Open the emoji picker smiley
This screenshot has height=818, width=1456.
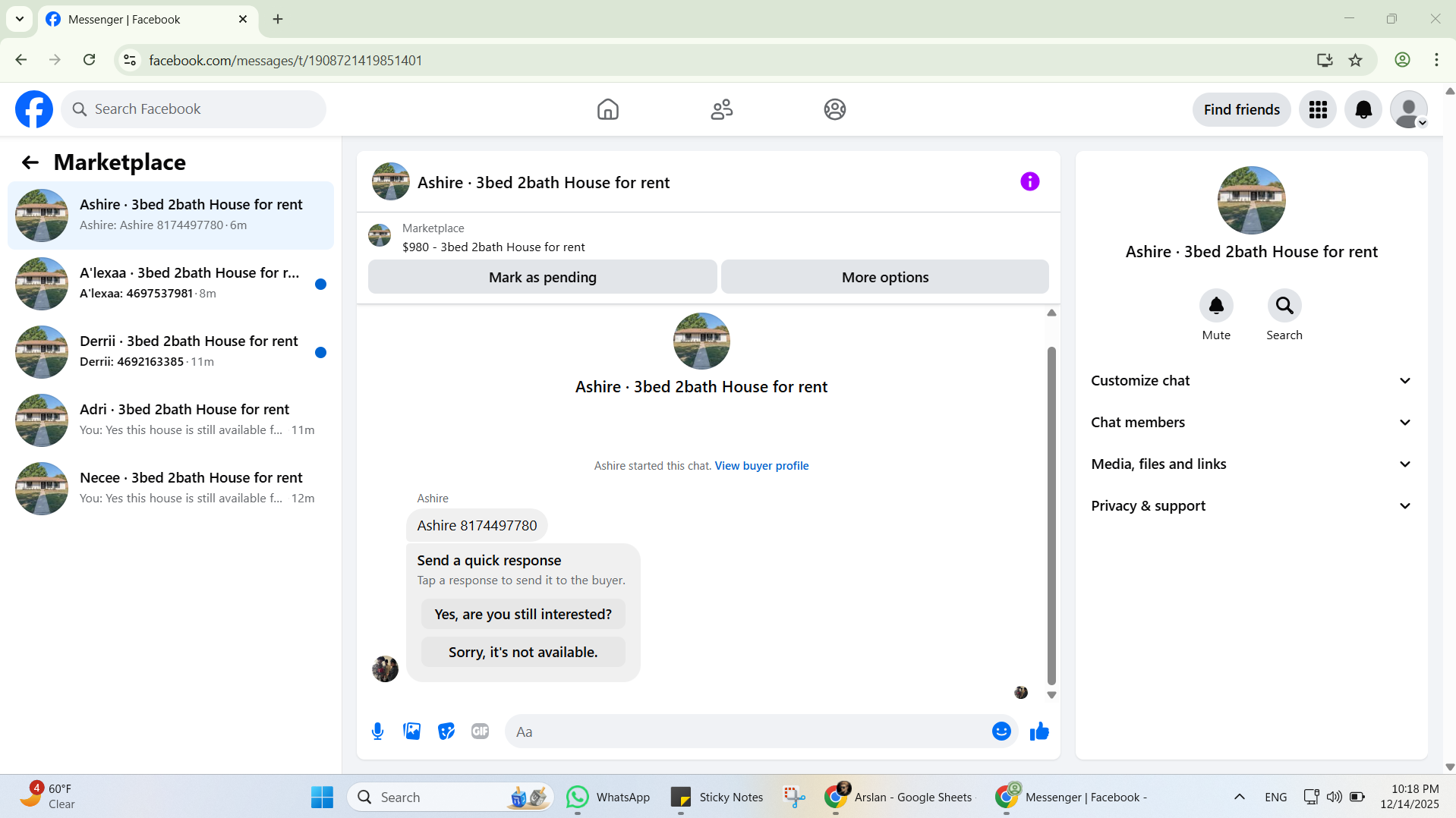click(1001, 731)
